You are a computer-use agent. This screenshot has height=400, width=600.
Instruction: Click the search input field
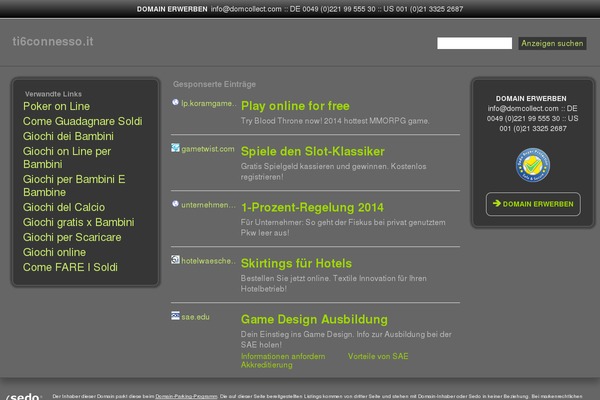coord(474,43)
